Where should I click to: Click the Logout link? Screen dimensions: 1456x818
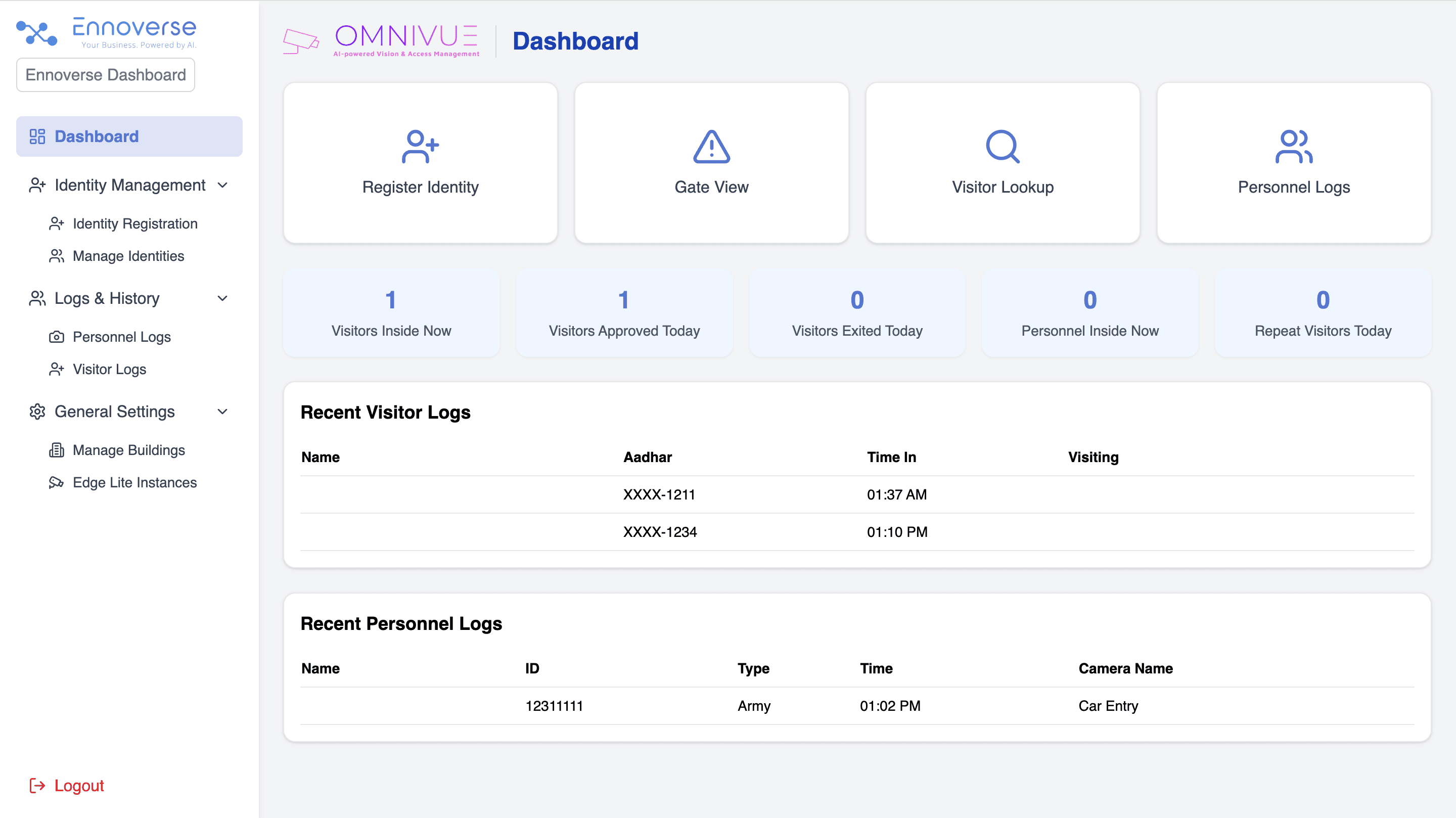(x=78, y=785)
